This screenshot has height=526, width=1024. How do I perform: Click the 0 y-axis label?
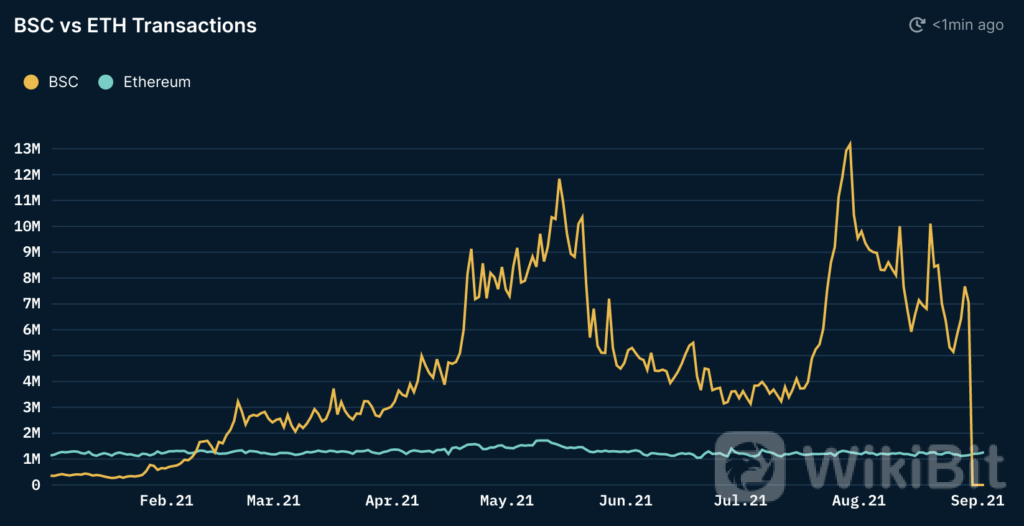coord(36,485)
